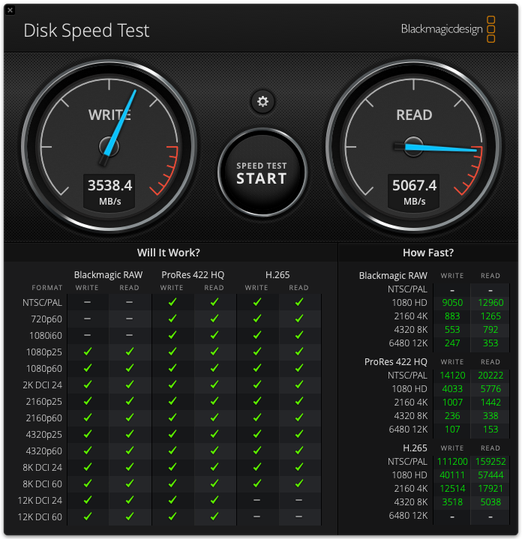This screenshot has height=539, width=522.
Task: Click the 2160p60 format row label
Action: pyautogui.click(x=44, y=418)
